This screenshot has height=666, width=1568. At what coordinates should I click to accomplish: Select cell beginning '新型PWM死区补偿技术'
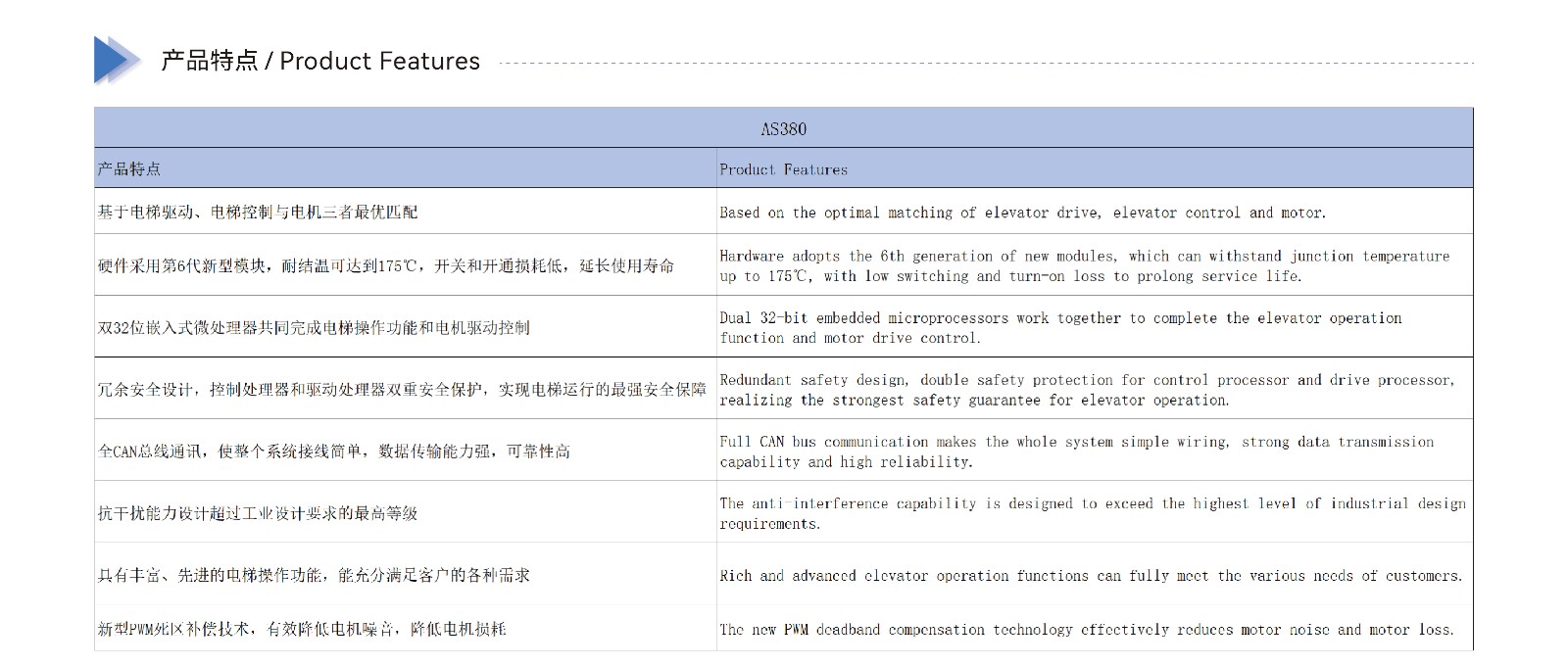click(406, 628)
